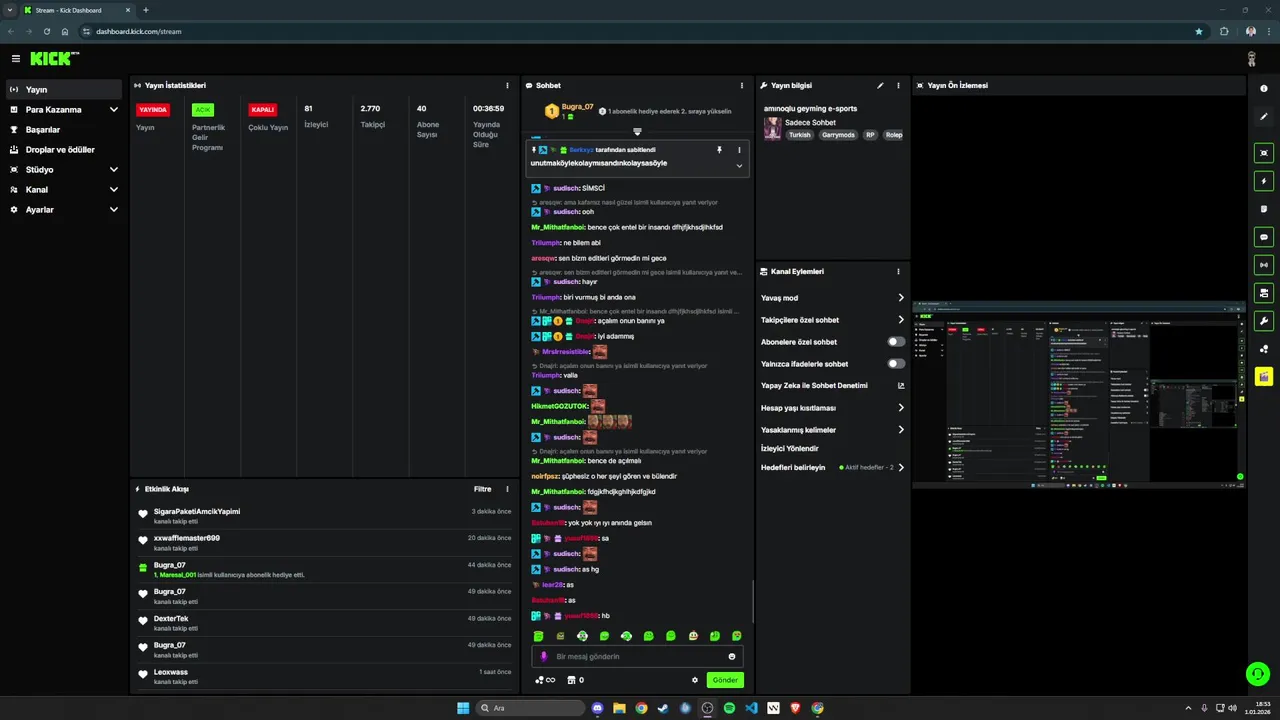
Task: Bookmark the page with the address bar star
Action: (x=1199, y=31)
